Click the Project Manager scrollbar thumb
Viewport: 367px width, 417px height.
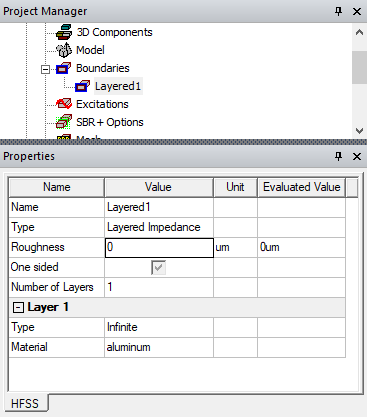point(359,67)
